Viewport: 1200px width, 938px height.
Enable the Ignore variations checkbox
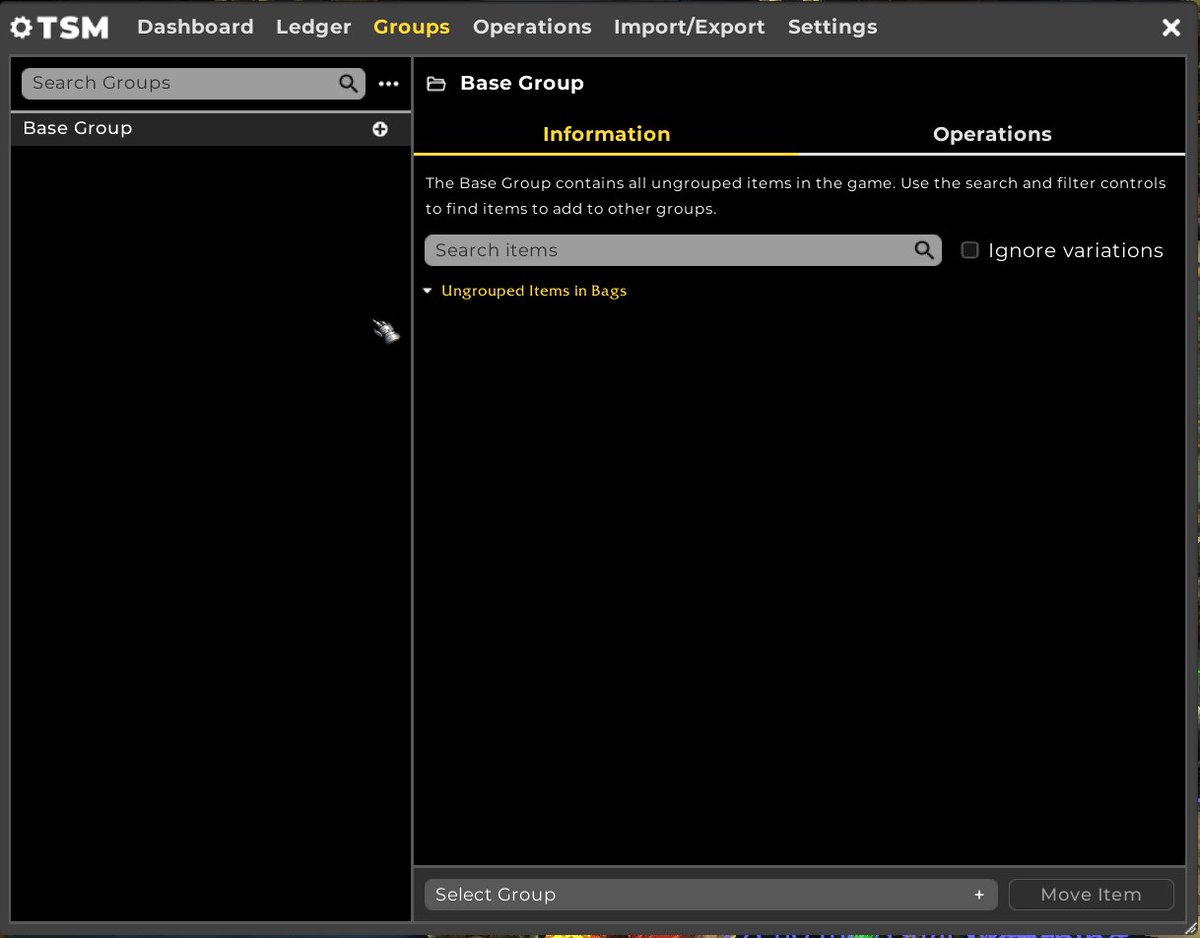(970, 250)
